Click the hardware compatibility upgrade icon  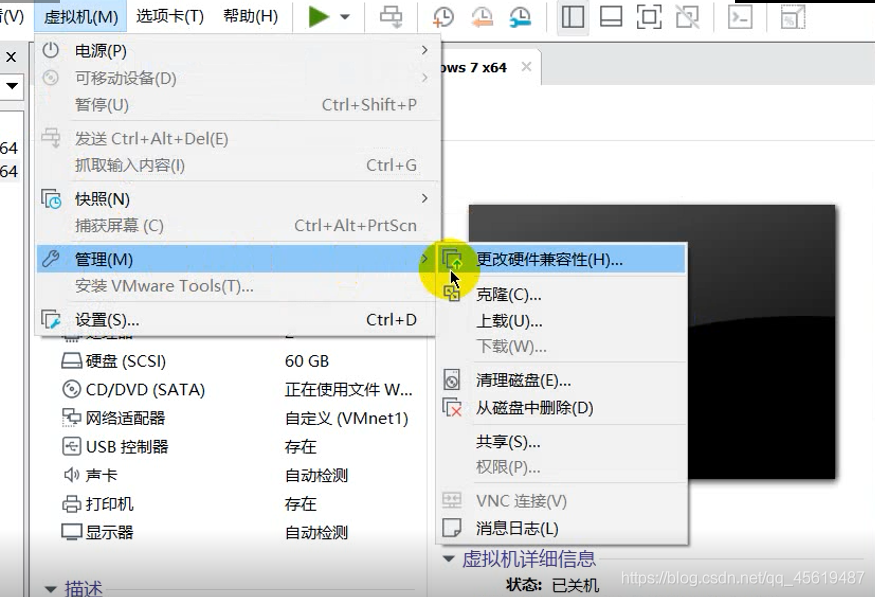pyautogui.click(x=453, y=259)
